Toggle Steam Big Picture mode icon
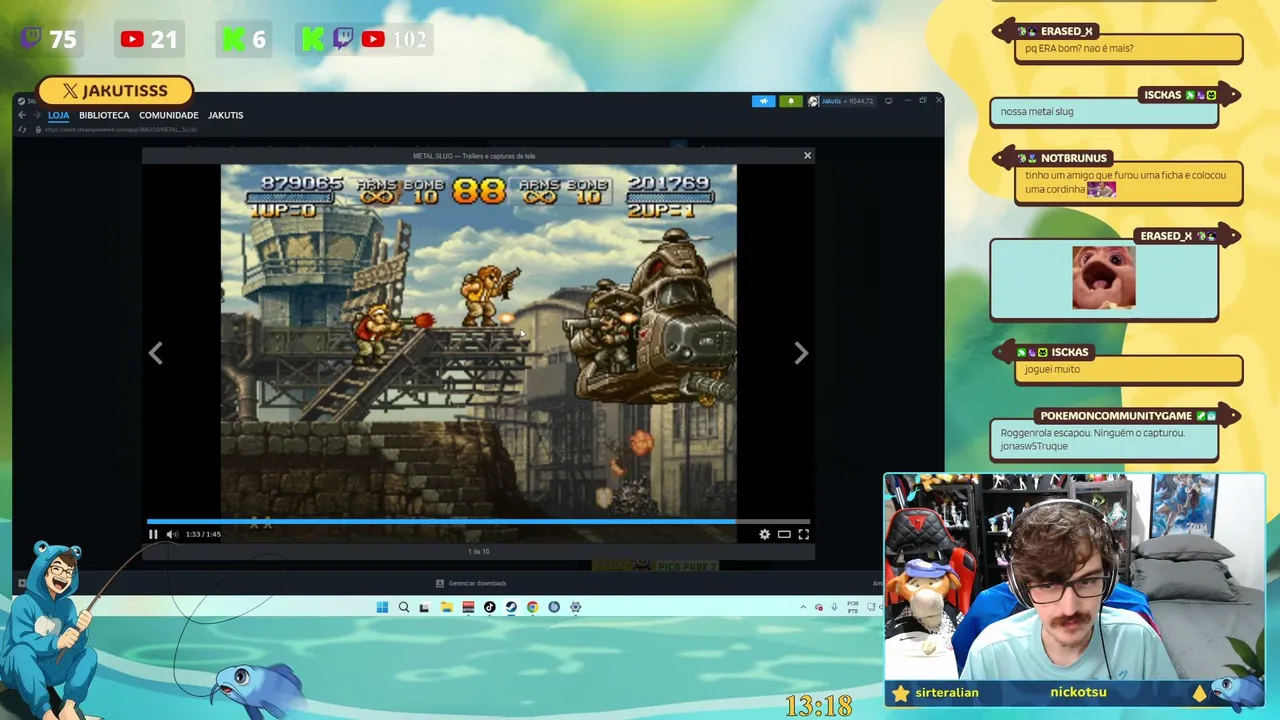Screen dimensions: 1280x720 [x=888, y=101]
